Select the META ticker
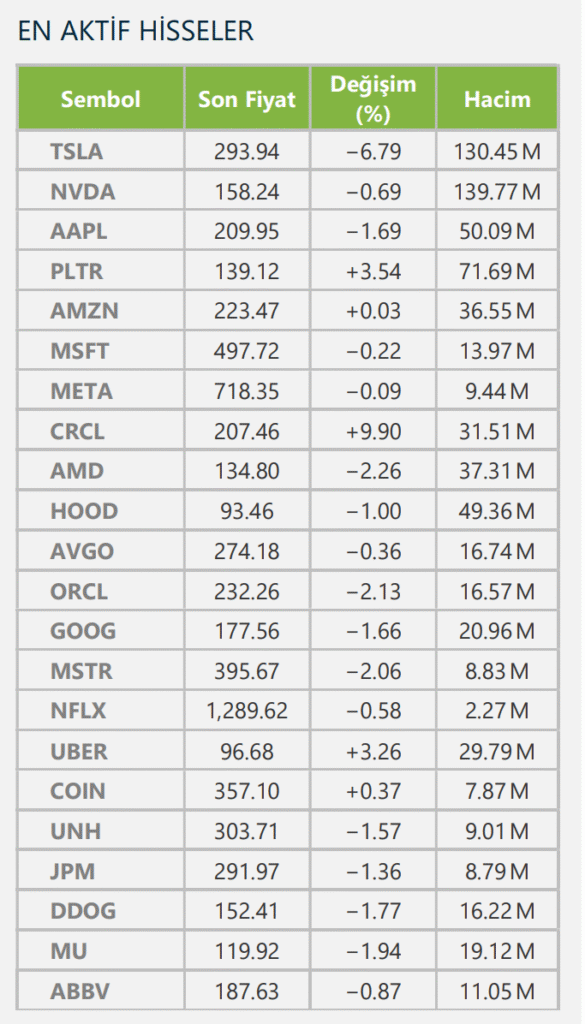 (x=82, y=391)
